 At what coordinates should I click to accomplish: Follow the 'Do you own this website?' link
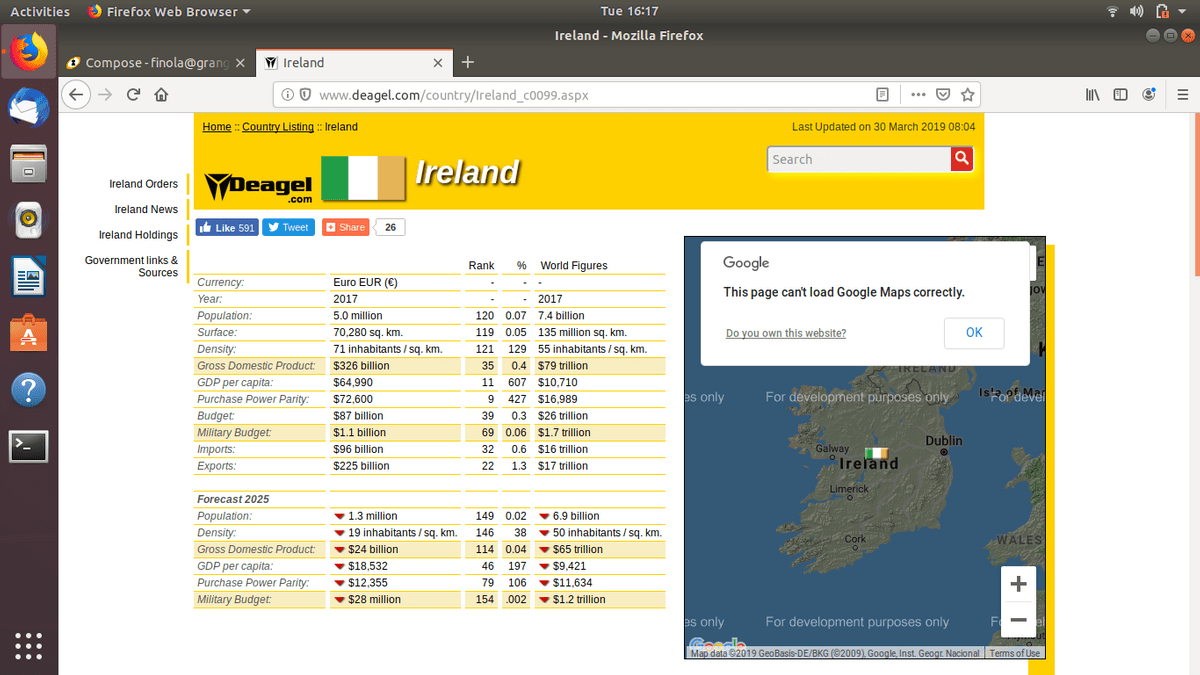click(x=786, y=334)
